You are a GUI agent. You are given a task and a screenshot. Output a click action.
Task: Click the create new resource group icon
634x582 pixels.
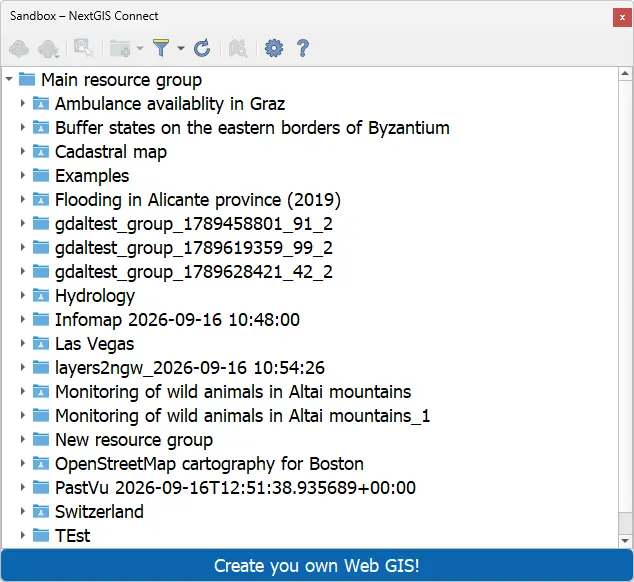(x=120, y=49)
